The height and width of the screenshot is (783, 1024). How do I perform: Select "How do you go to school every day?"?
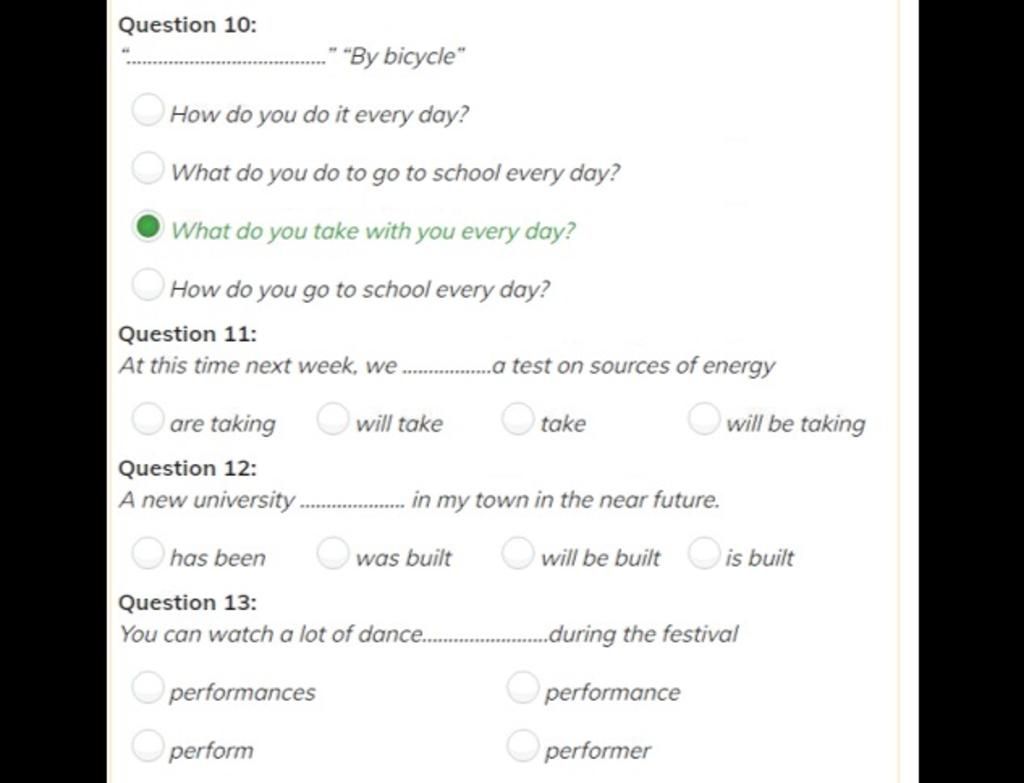click(148, 284)
